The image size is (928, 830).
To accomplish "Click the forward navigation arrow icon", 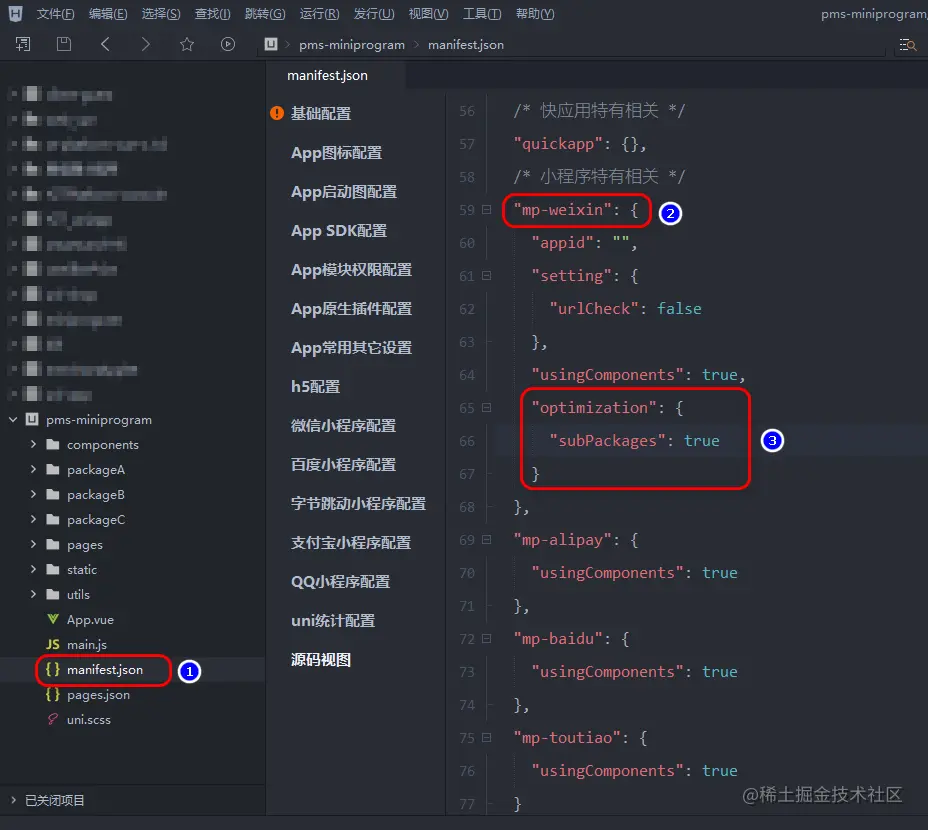I will [x=144, y=44].
